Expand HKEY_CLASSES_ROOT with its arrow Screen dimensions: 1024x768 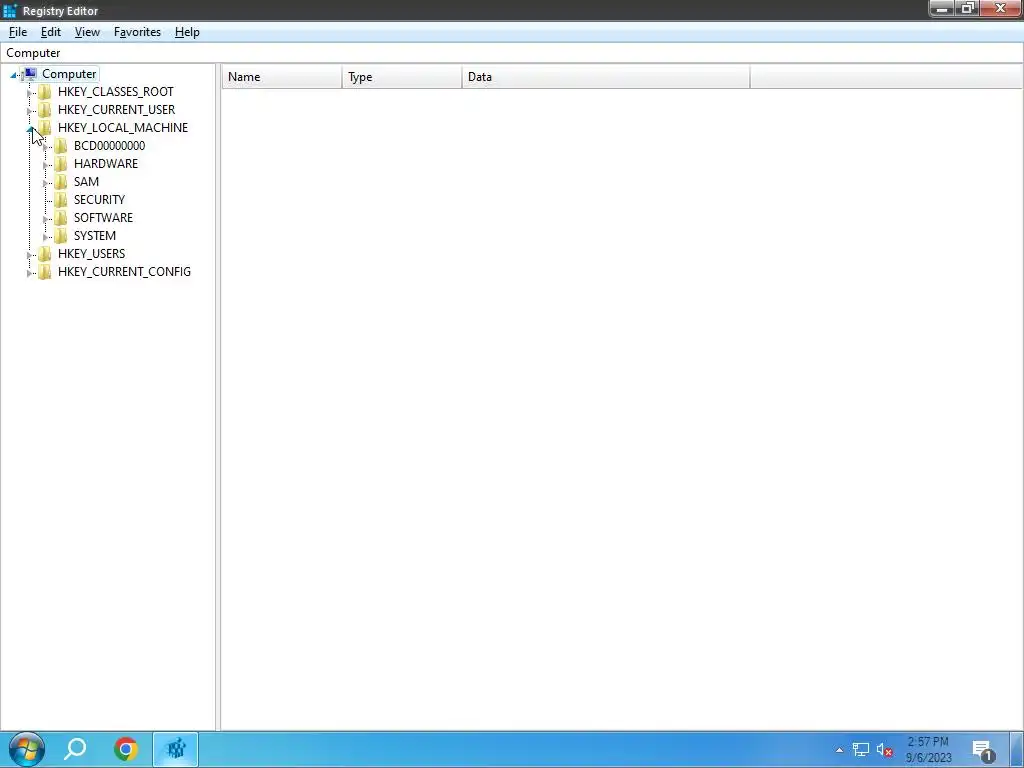29,93
